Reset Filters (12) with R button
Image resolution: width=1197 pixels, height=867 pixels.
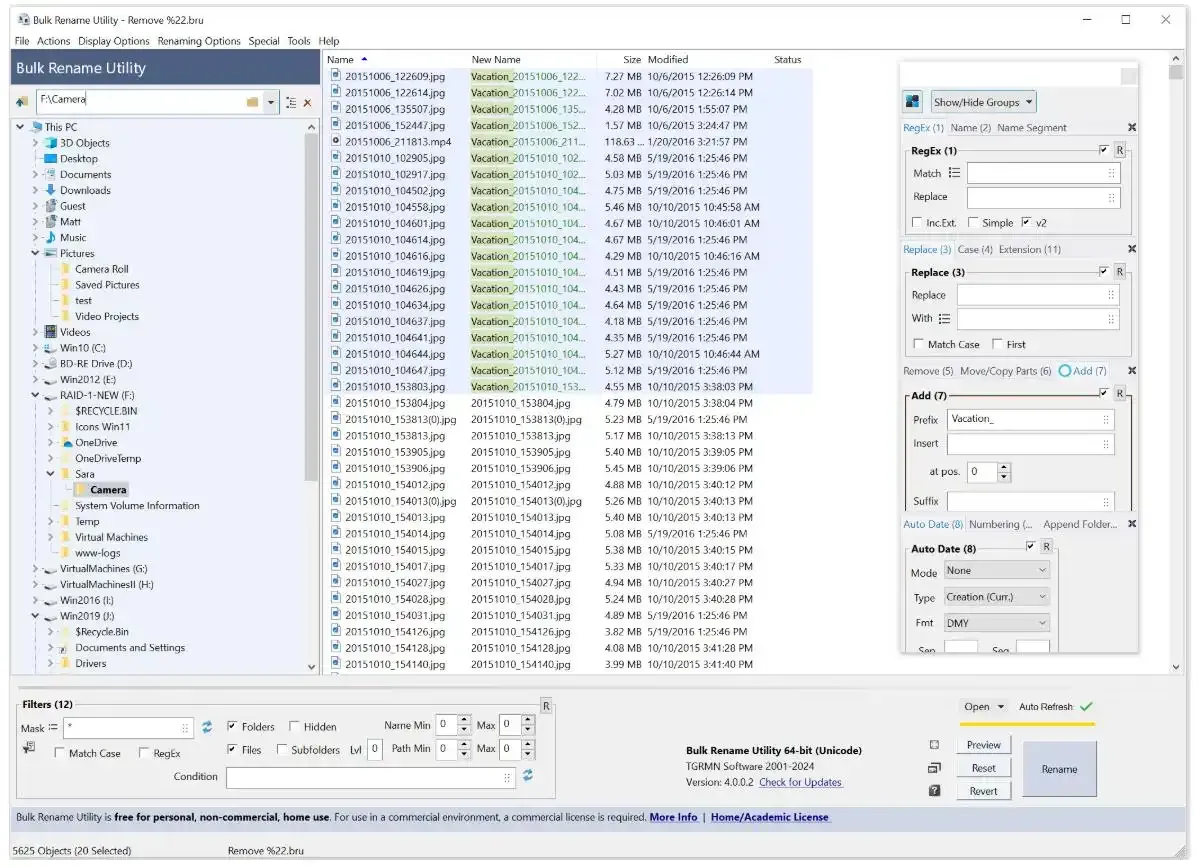(547, 707)
